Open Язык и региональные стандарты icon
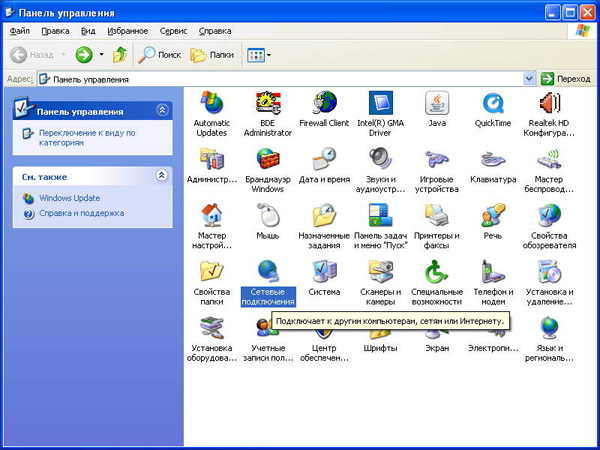The height and width of the screenshot is (450, 600). pyautogui.click(x=549, y=328)
